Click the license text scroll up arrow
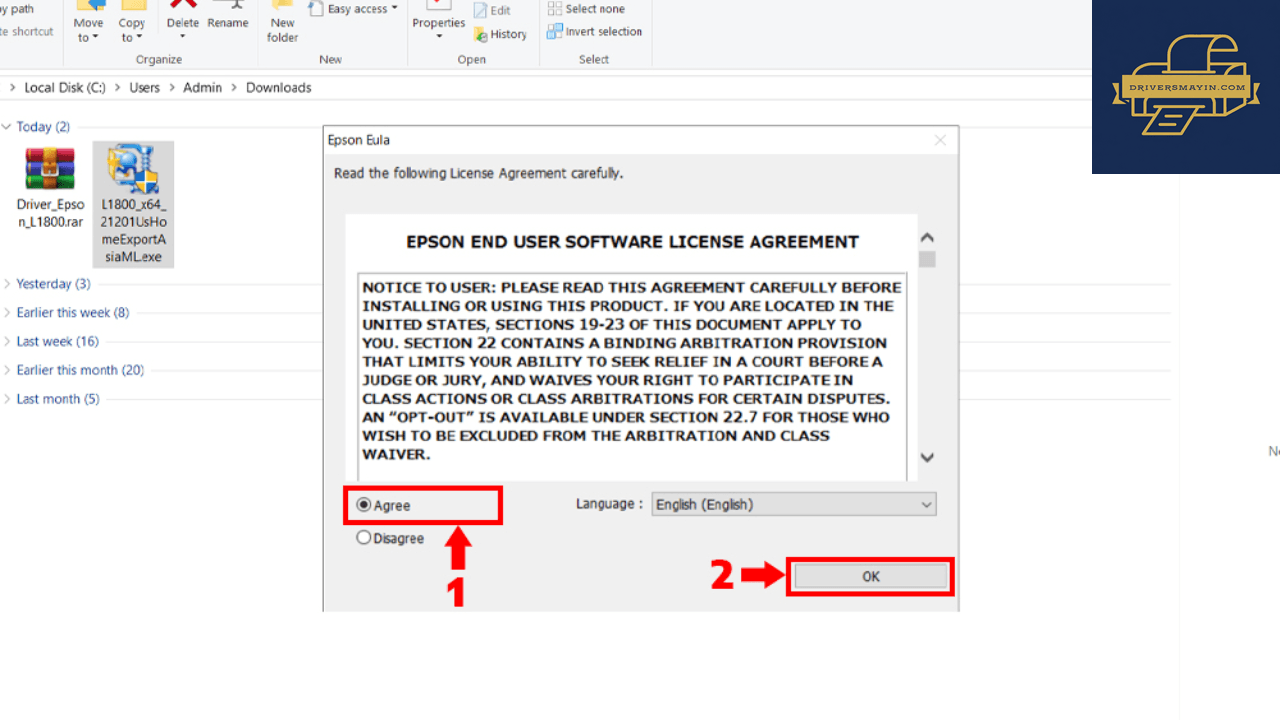 [927, 238]
